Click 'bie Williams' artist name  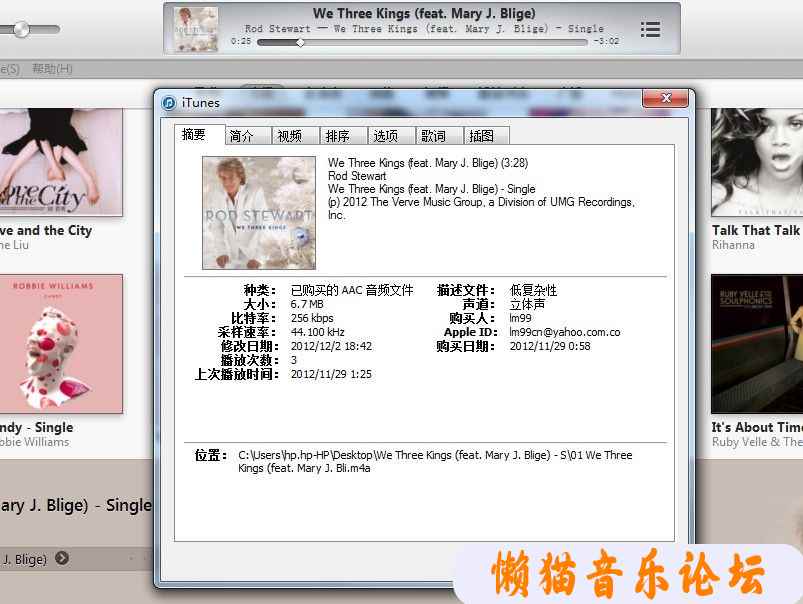(x=34, y=442)
